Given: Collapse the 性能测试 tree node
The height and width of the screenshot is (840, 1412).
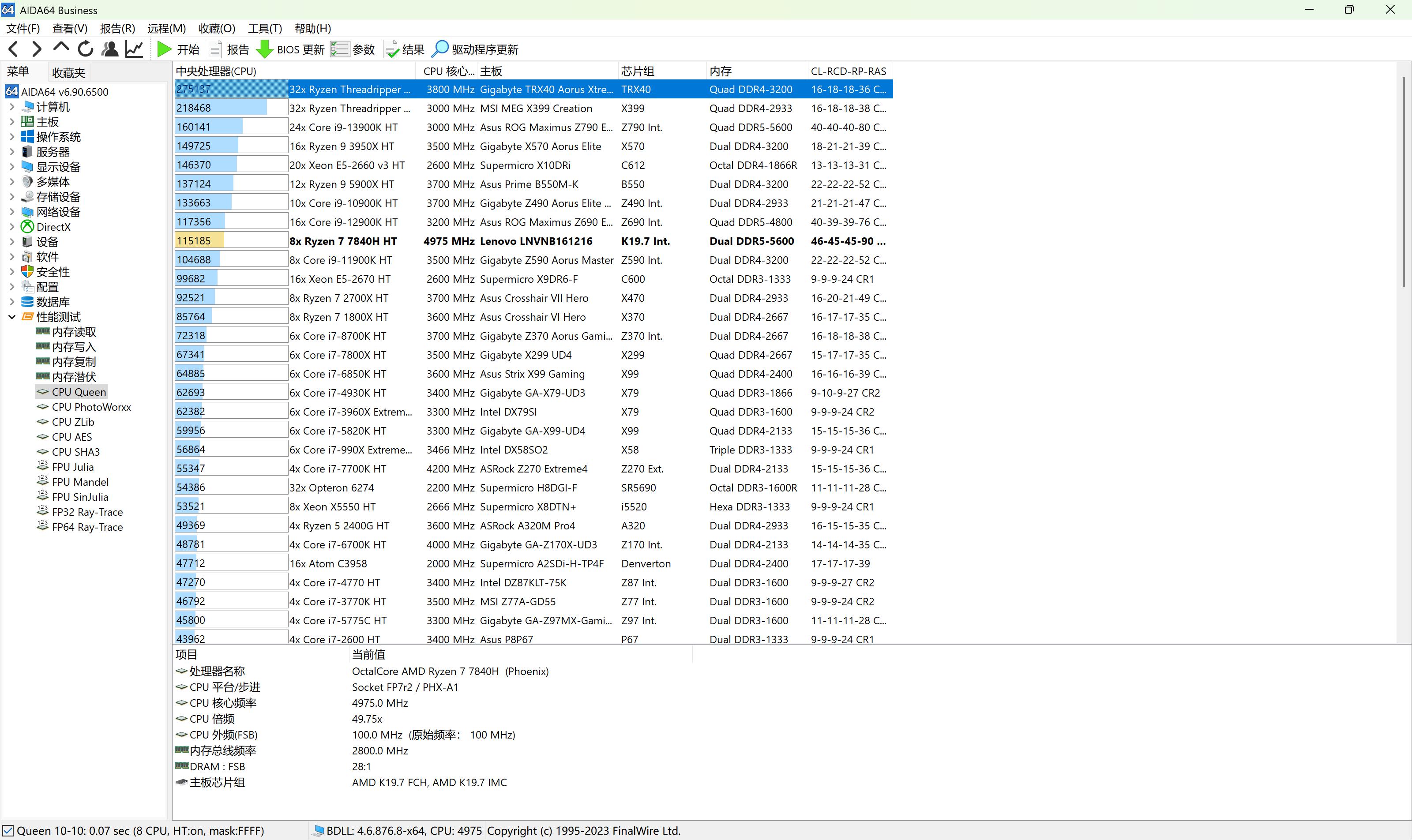Looking at the screenshot, I should click(x=12, y=316).
